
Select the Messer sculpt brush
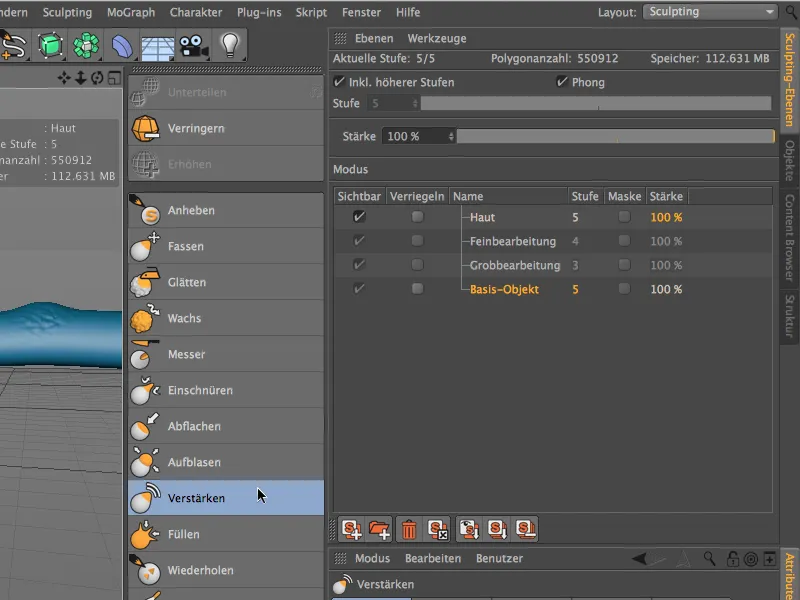pos(226,354)
